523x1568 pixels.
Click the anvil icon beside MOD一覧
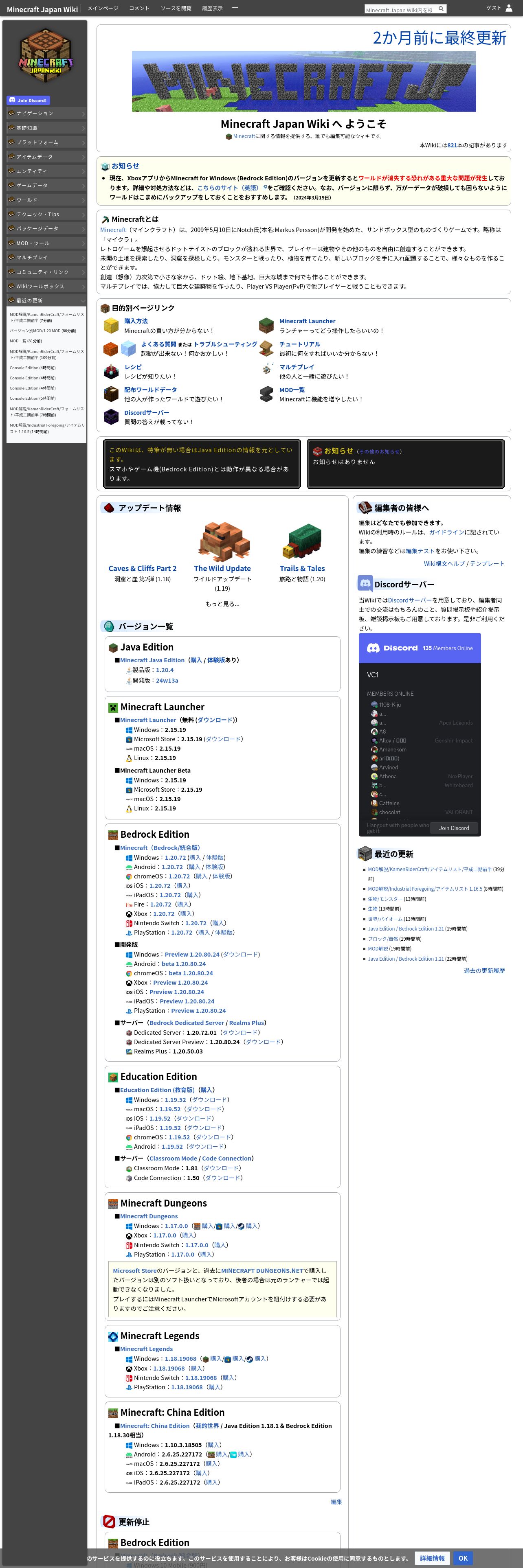click(266, 394)
